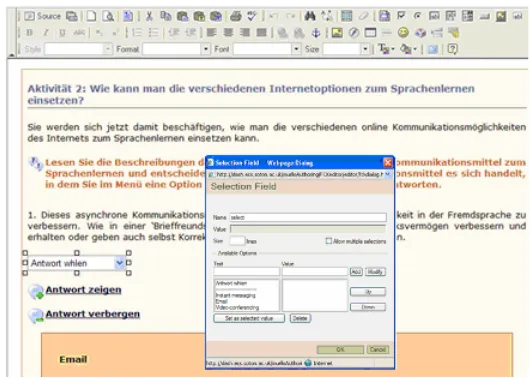Click the Replace icon
The height and width of the screenshot is (378, 530).
coord(327,16)
